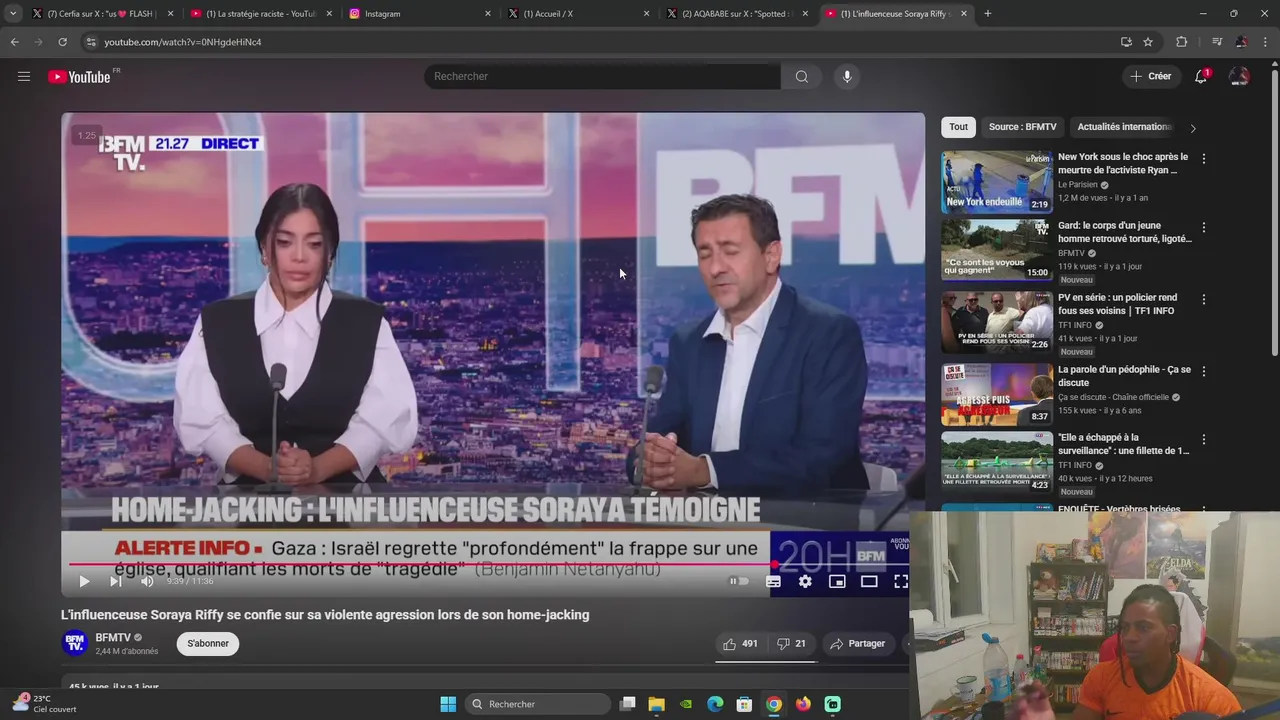Go to the YouTube home logo
Viewport: 1280px width, 720px height.
click(79, 77)
